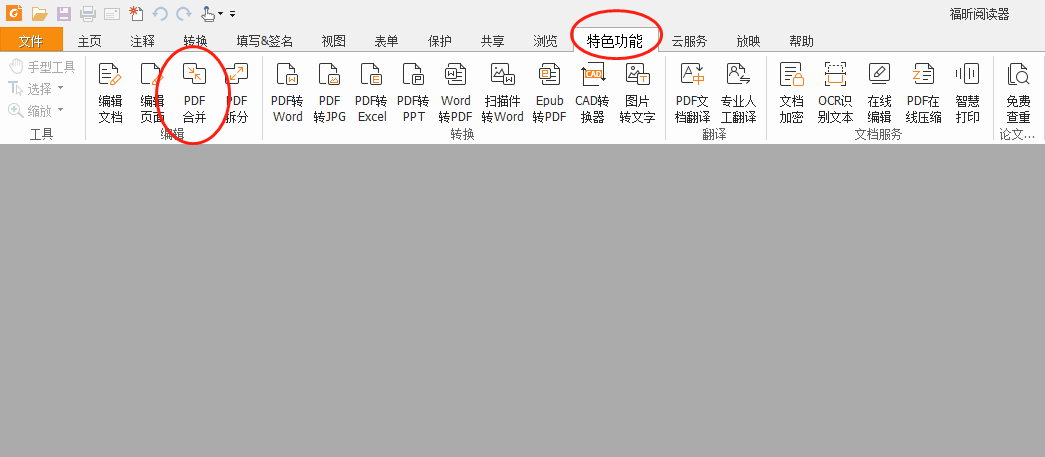
Task: Open 智慧打印 smart print
Action: [x=967, y=93]
